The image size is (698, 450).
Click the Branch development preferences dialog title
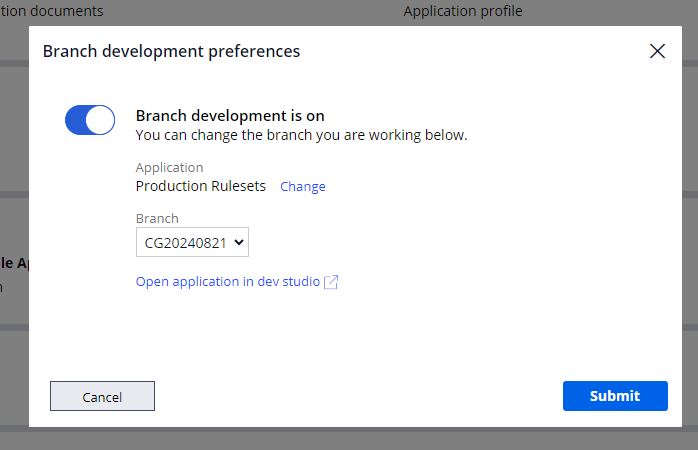[x=171, y=51]
